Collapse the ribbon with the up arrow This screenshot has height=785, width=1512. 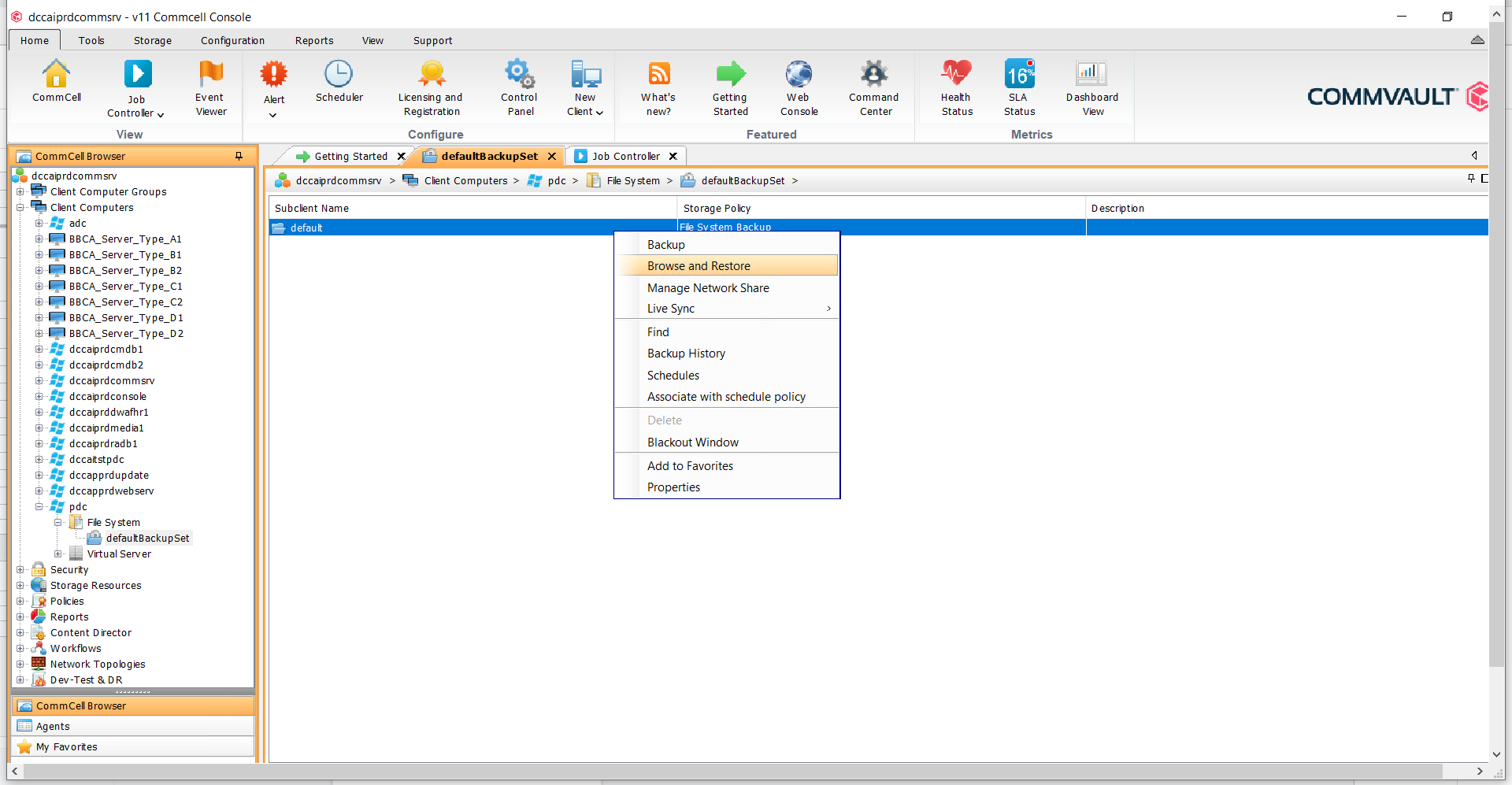pos(1477,40)
